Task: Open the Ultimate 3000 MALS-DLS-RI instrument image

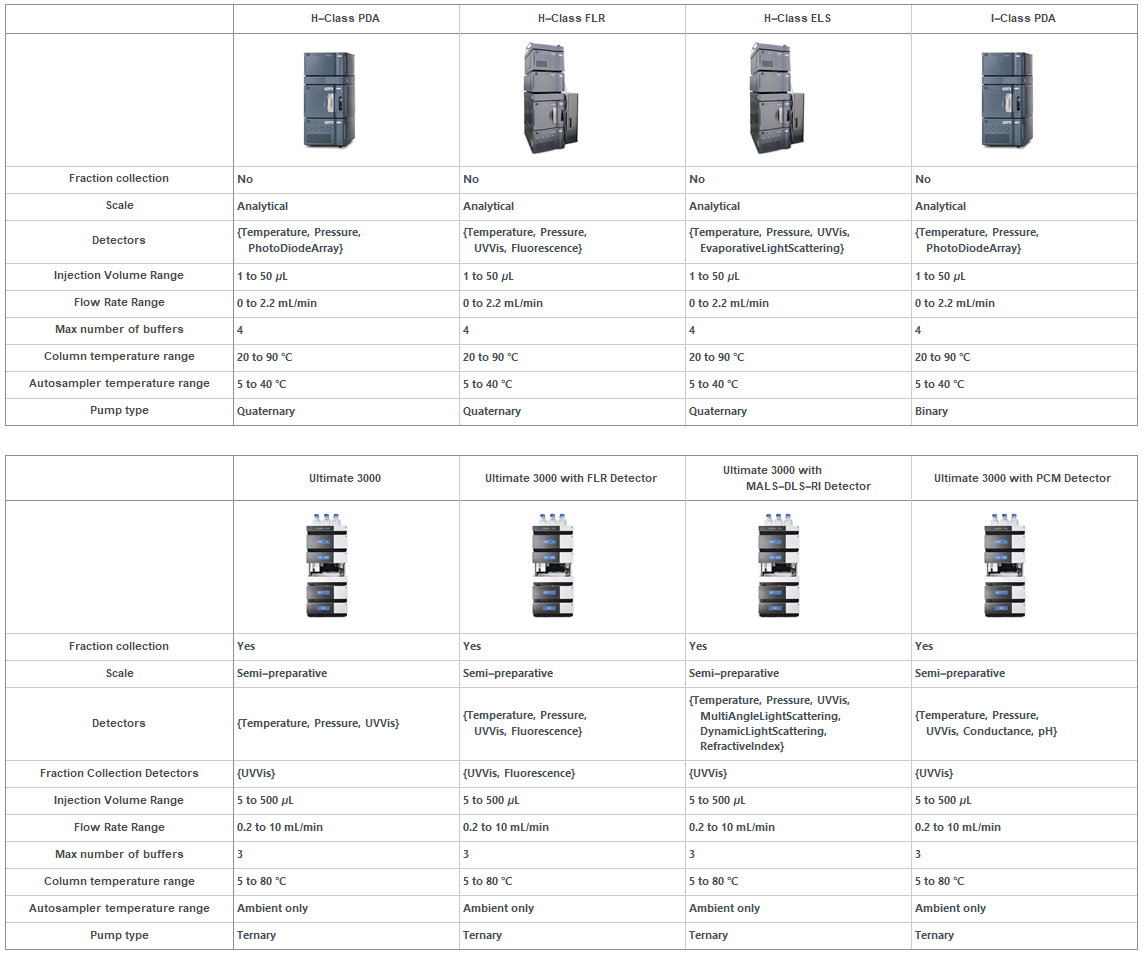Action: [x=781, y=566]
